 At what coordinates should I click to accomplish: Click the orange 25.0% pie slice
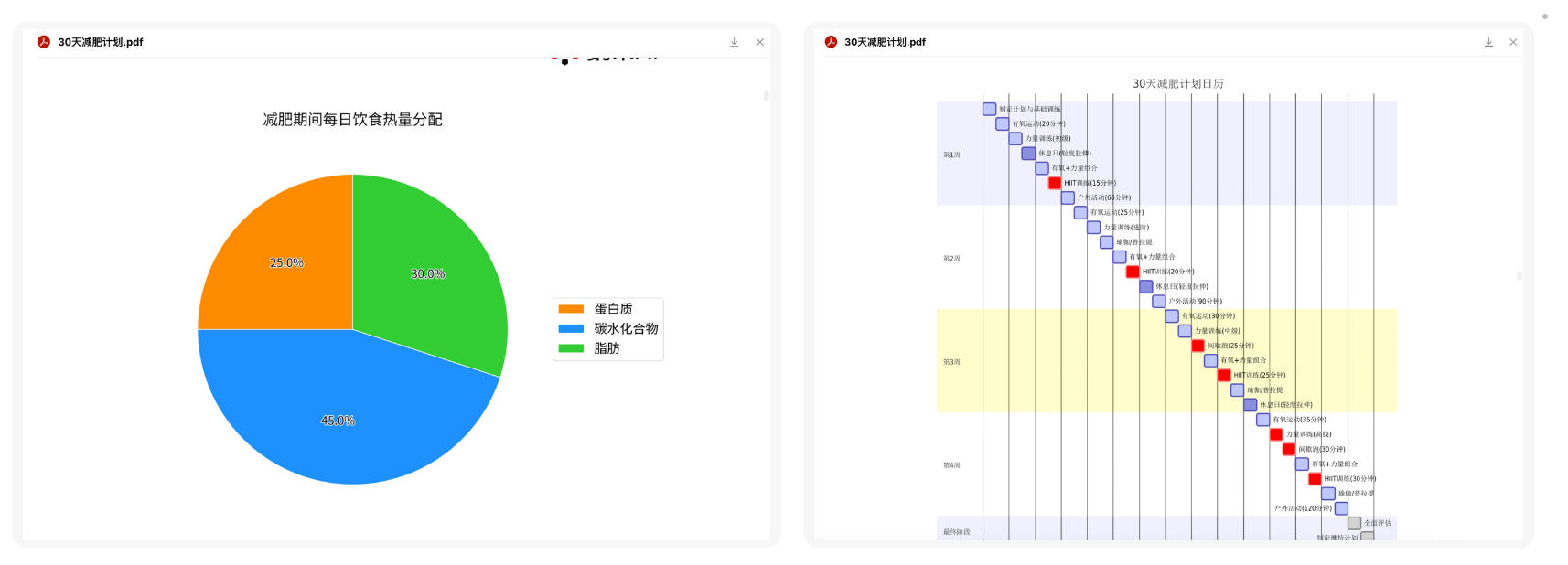pyautogui.click(x=288, y=261)
